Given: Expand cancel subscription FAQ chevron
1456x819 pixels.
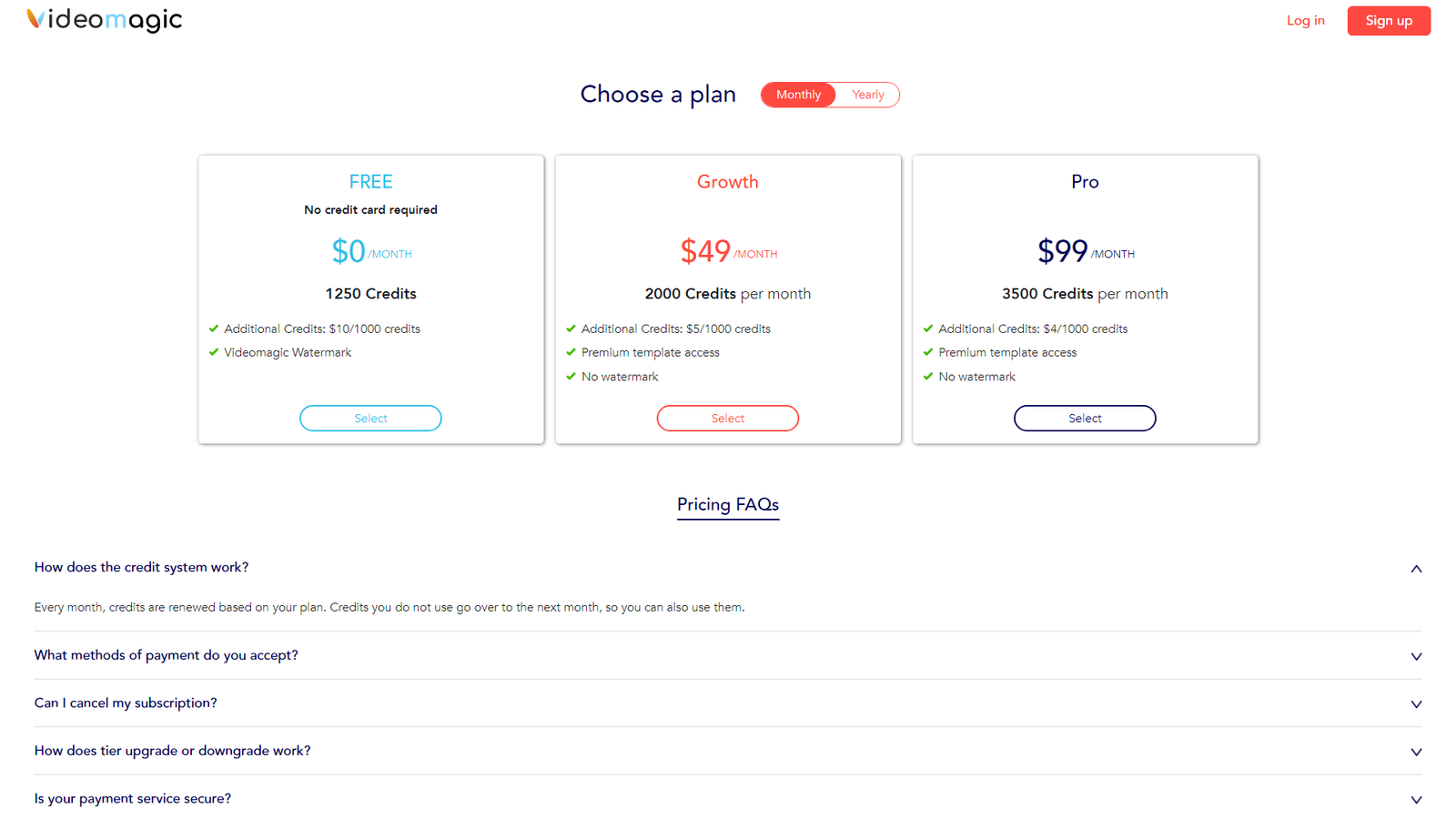Looking at the screenshot, I should coord(1416,704).
